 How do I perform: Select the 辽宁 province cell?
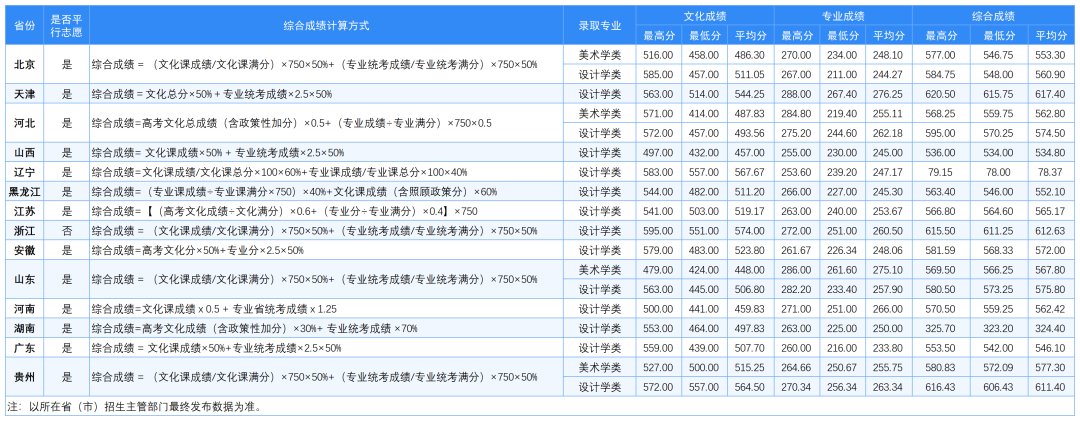[x=25, y=172]
